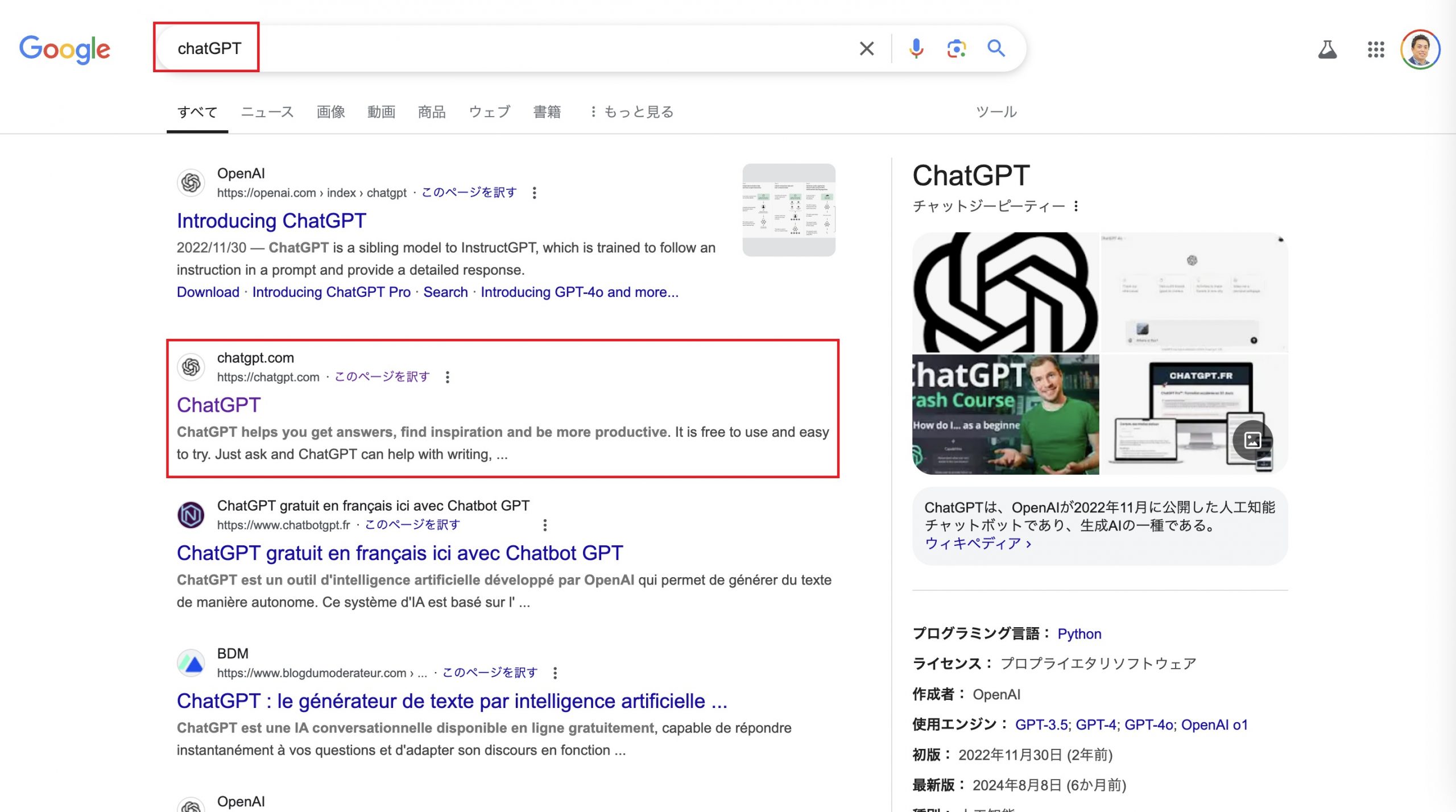Open options menu for chatgpt.com result
This screenshot has width=1456, height=812.
pyautogui.click(x=448, y=377)
